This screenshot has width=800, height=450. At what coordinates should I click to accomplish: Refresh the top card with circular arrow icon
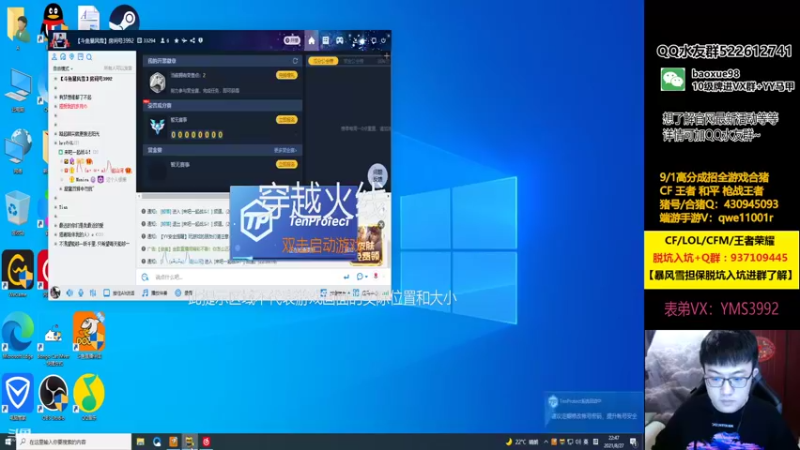click(295, 61)
